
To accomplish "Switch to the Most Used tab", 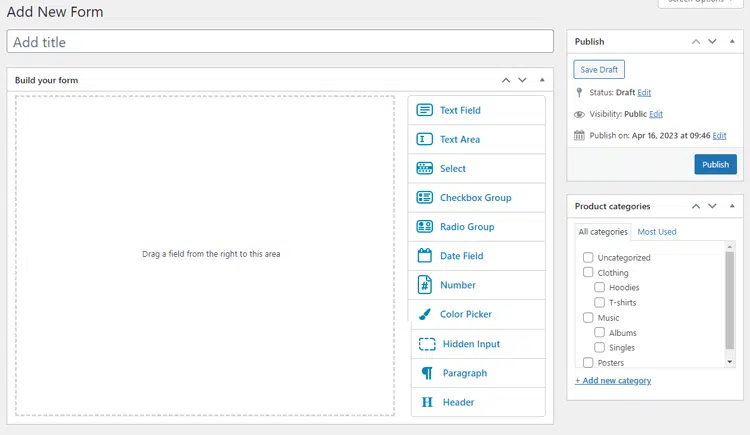I will pos(657,232).
